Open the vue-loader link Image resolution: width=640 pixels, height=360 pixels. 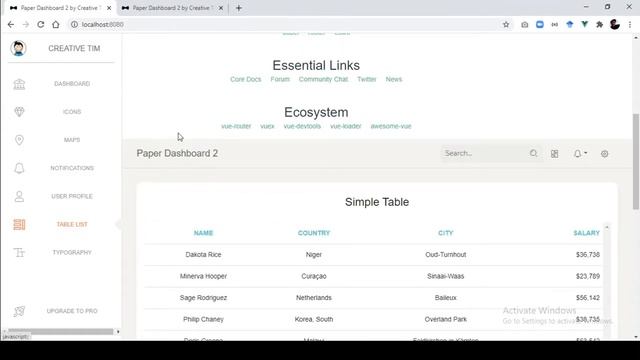346,126
